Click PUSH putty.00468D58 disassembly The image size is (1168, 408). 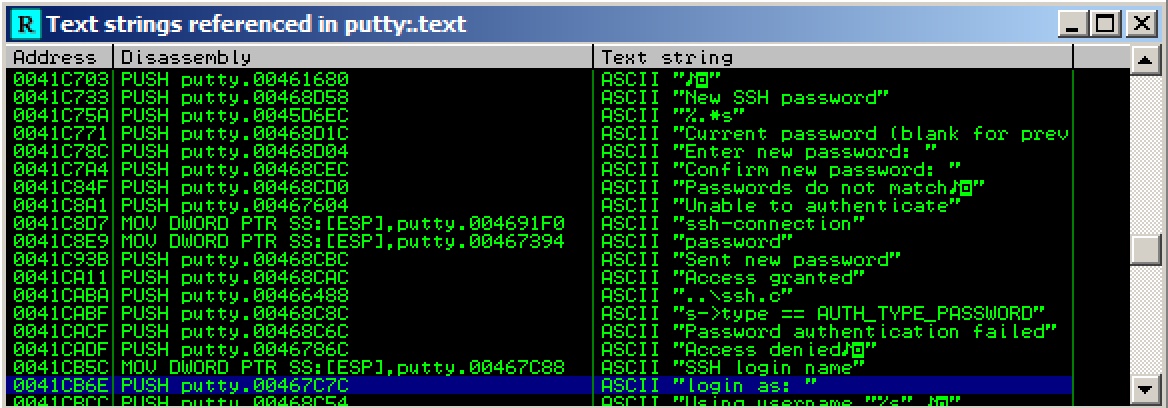click(x=235, y=97)
